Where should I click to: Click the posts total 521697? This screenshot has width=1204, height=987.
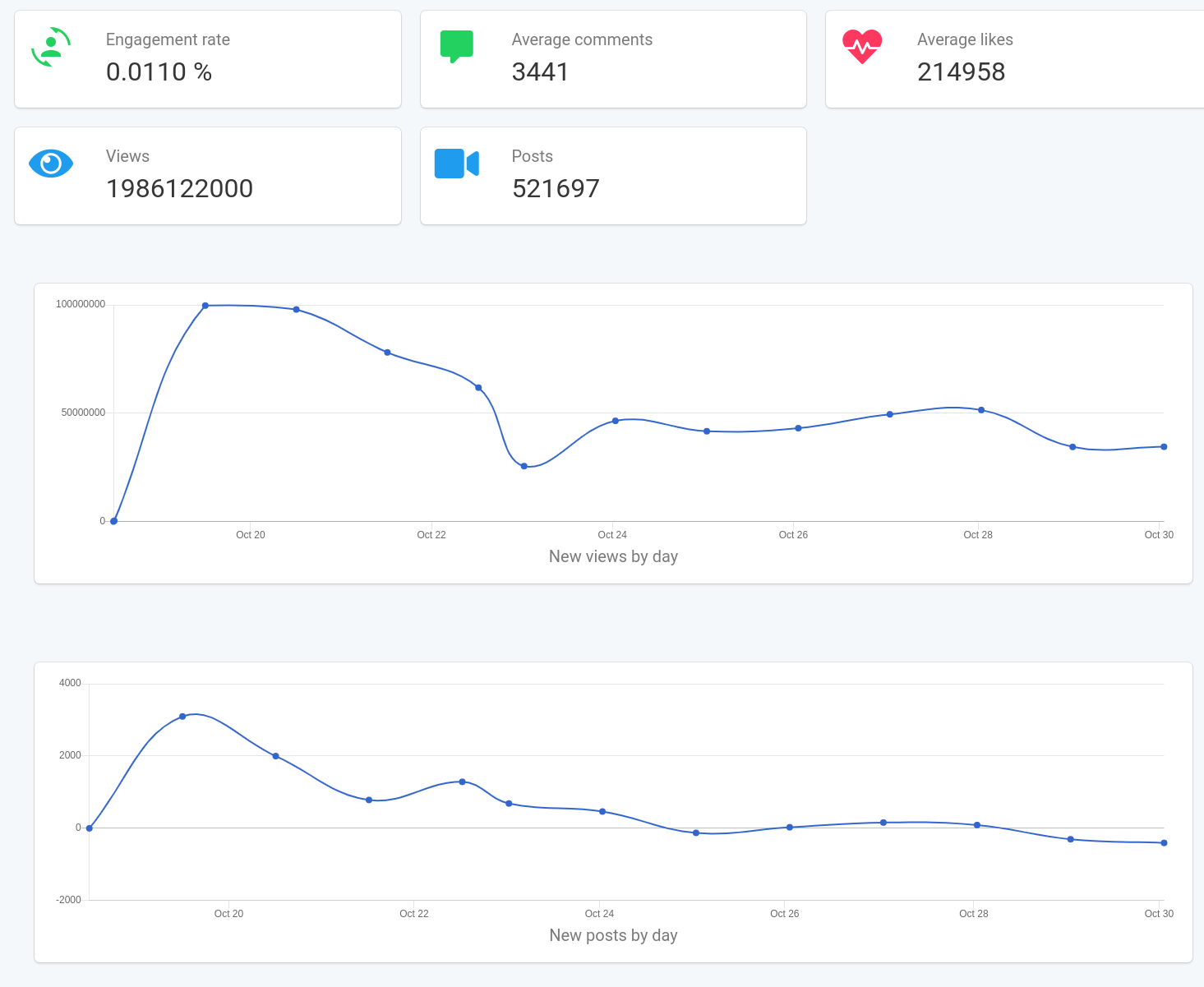click(x=556, y=189)
